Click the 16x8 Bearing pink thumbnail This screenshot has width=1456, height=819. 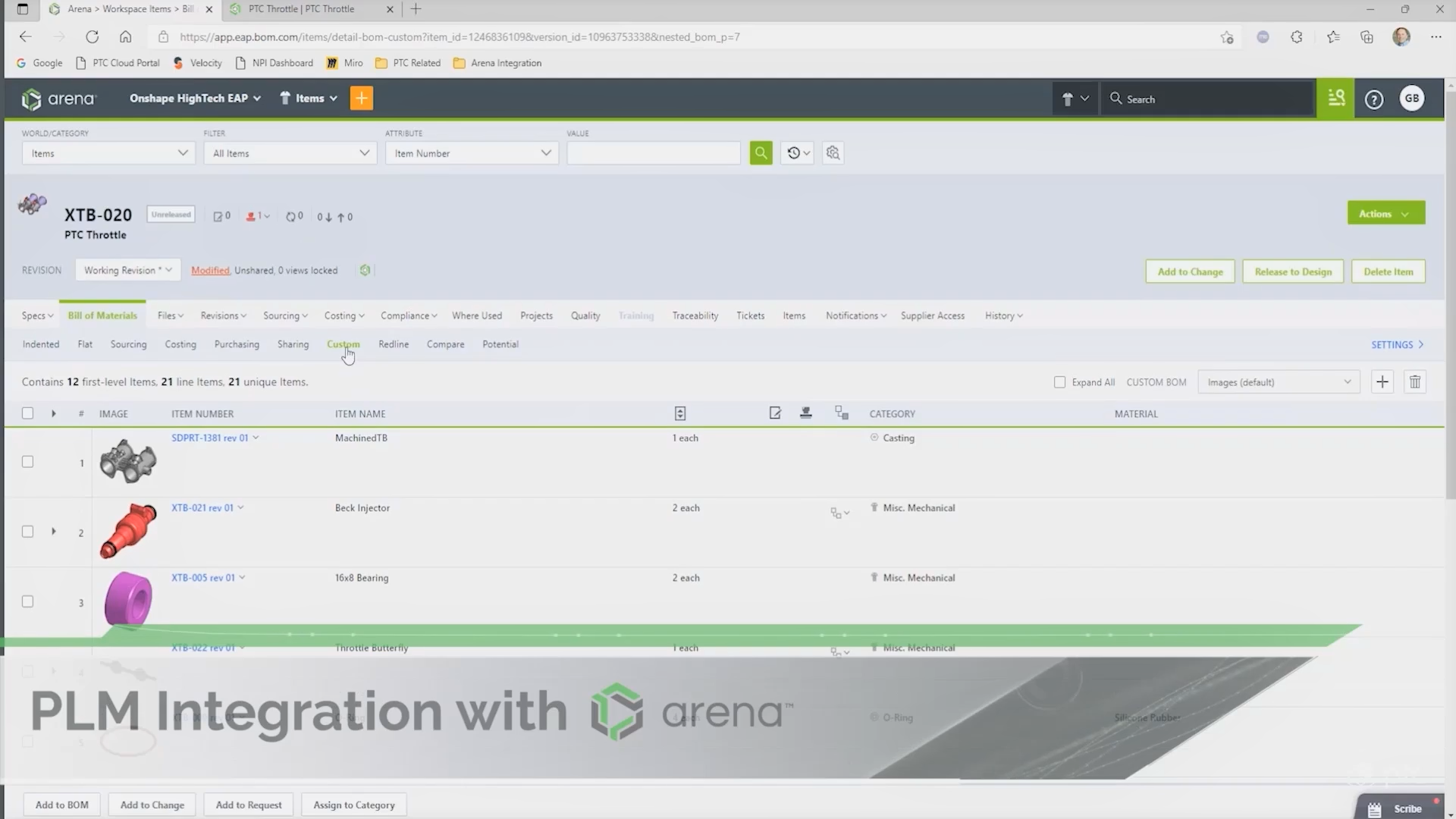coord(127,600)
